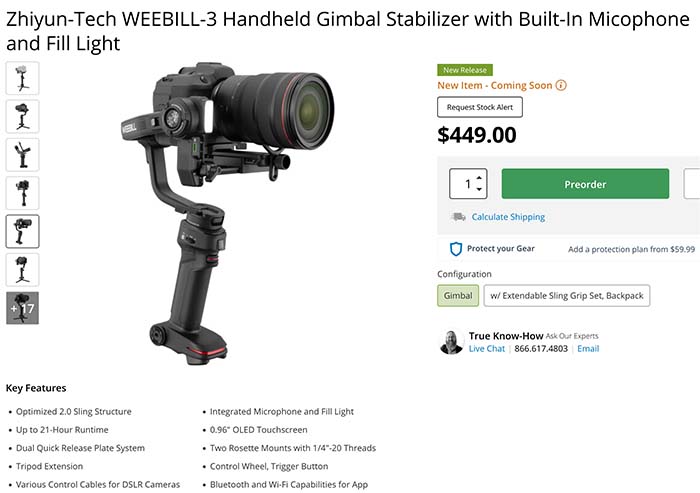Choose the Extendable Sling Grip Set configuration
Screen dimensions: 700x493
coord(567,296)
